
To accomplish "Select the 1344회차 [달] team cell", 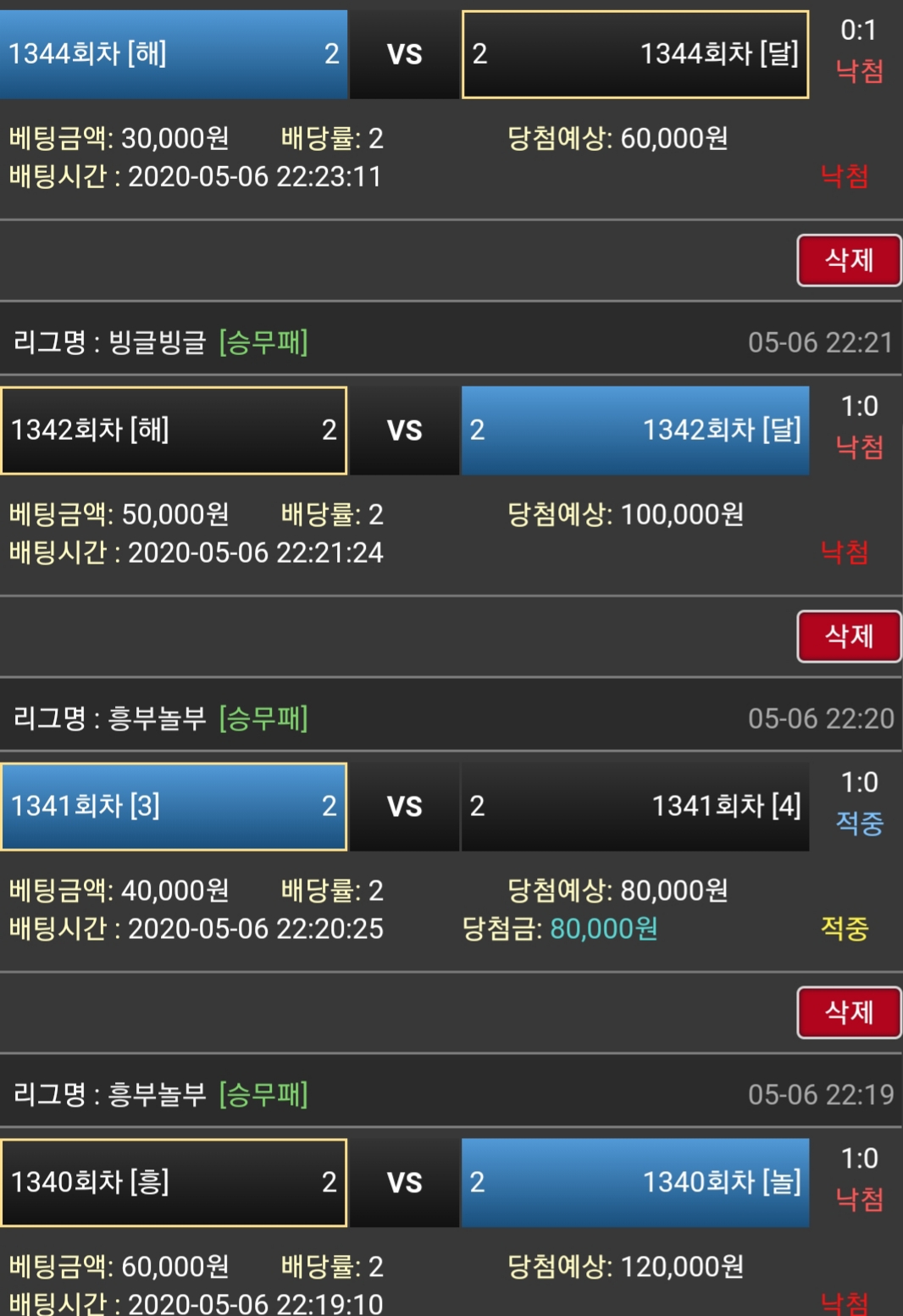I will click(635, 54).
